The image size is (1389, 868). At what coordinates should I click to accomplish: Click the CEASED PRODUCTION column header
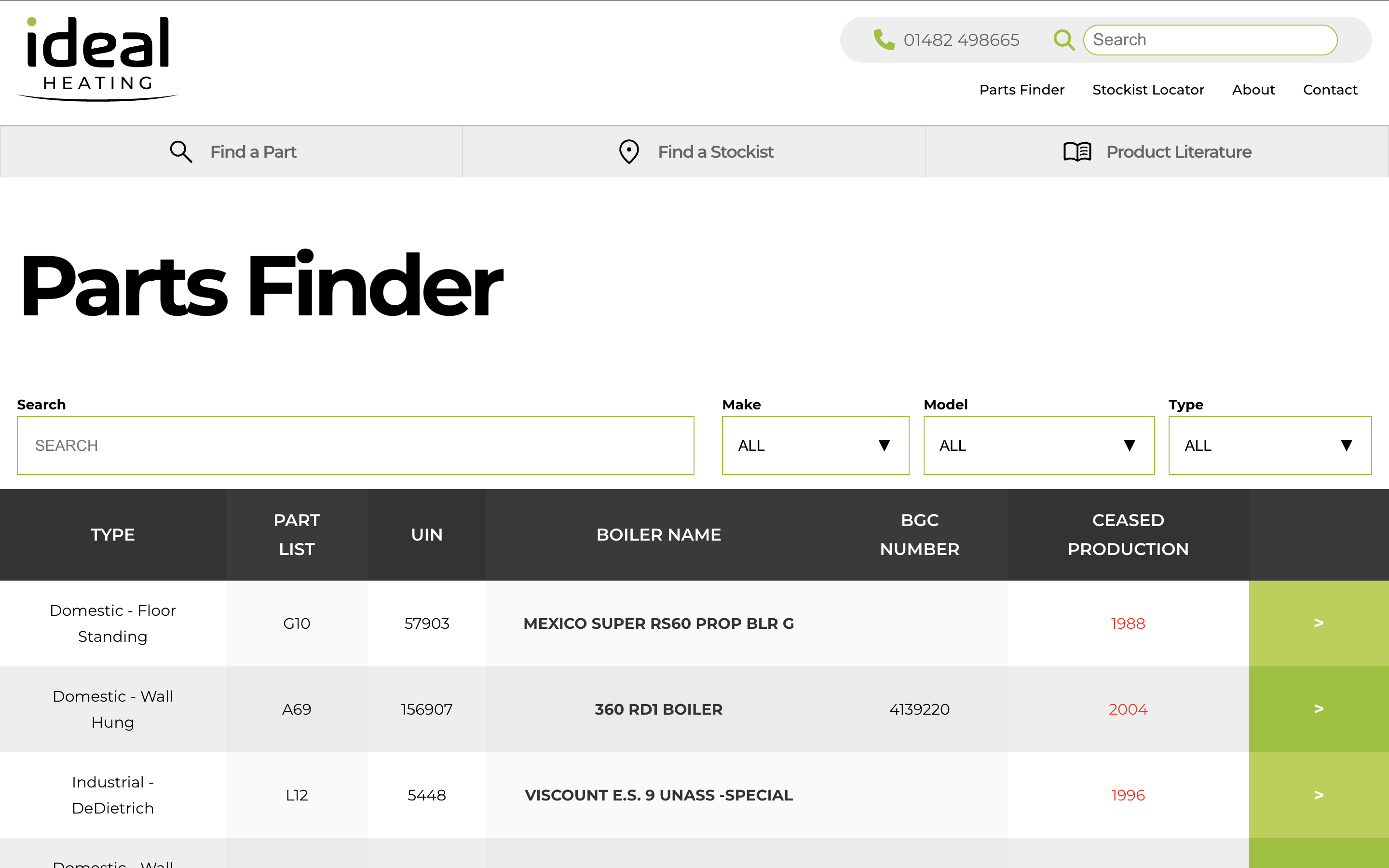1128,534
